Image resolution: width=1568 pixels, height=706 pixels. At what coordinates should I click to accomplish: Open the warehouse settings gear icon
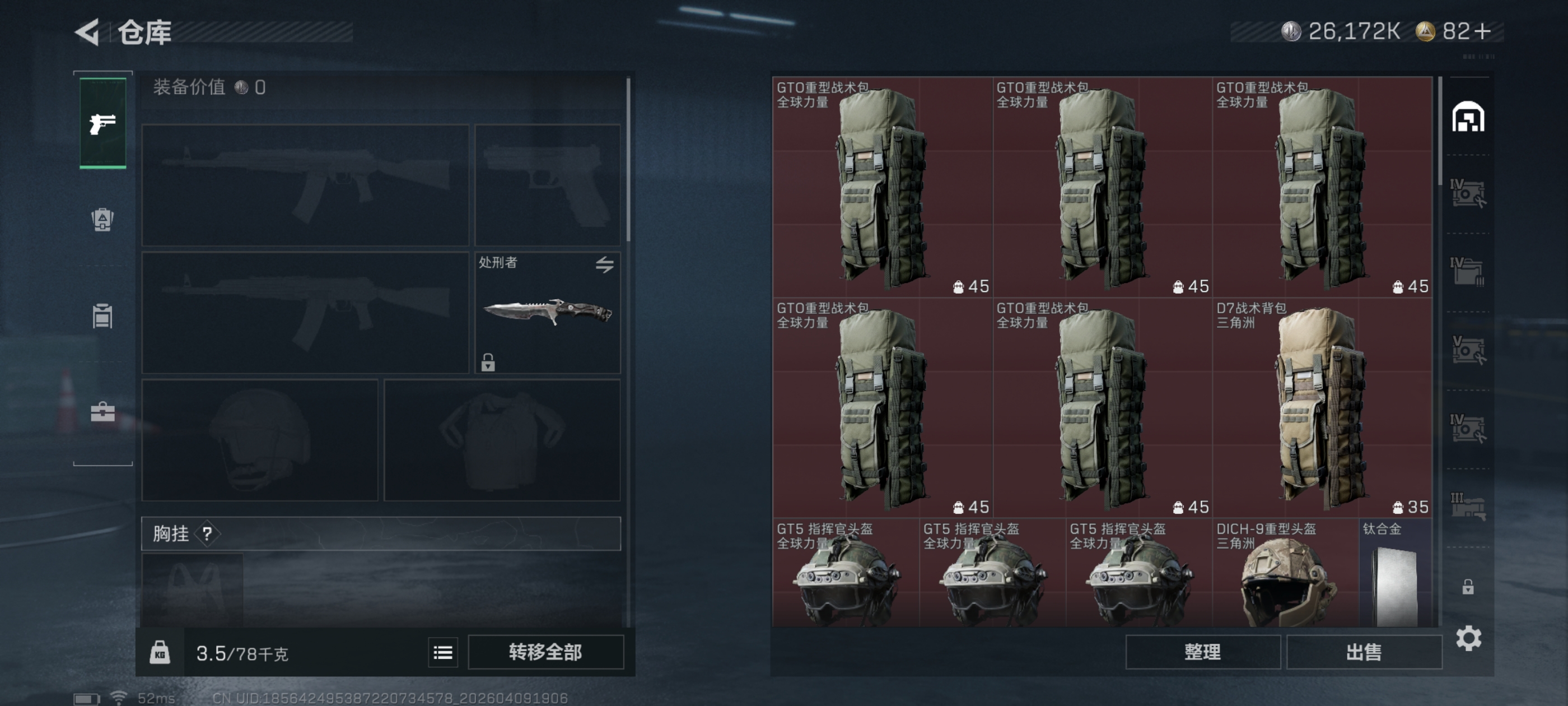pyautogui.click(x=1468, y=638)
